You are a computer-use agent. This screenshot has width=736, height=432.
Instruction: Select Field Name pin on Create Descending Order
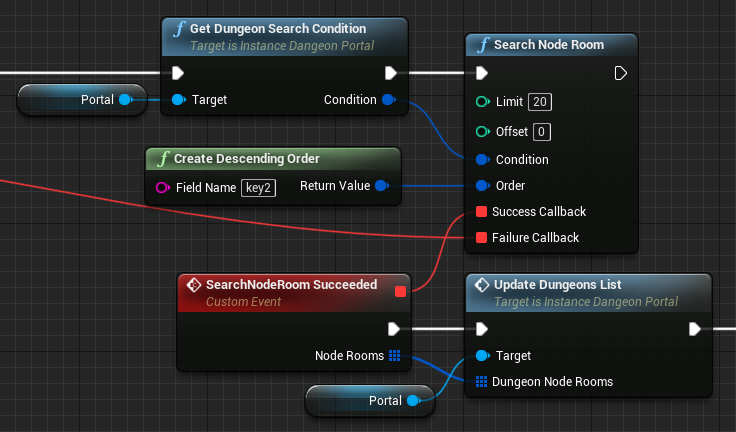pyautogui.click(x=162, y=187)
